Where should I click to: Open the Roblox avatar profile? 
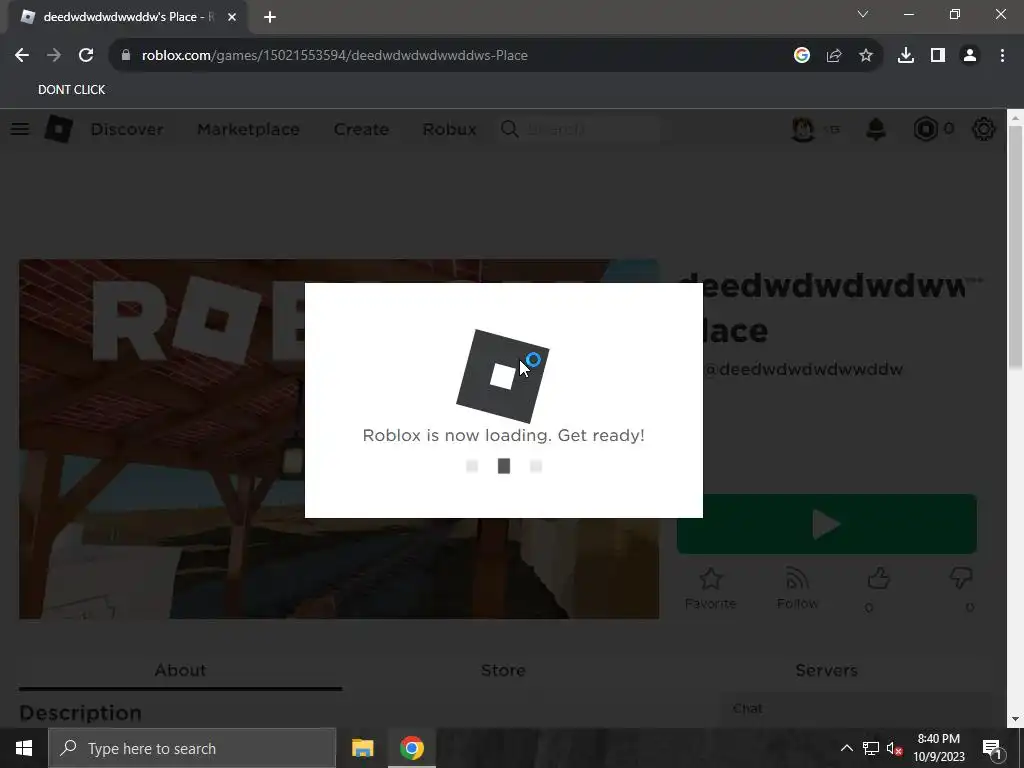pyautogui.click(x=803, y=129)
